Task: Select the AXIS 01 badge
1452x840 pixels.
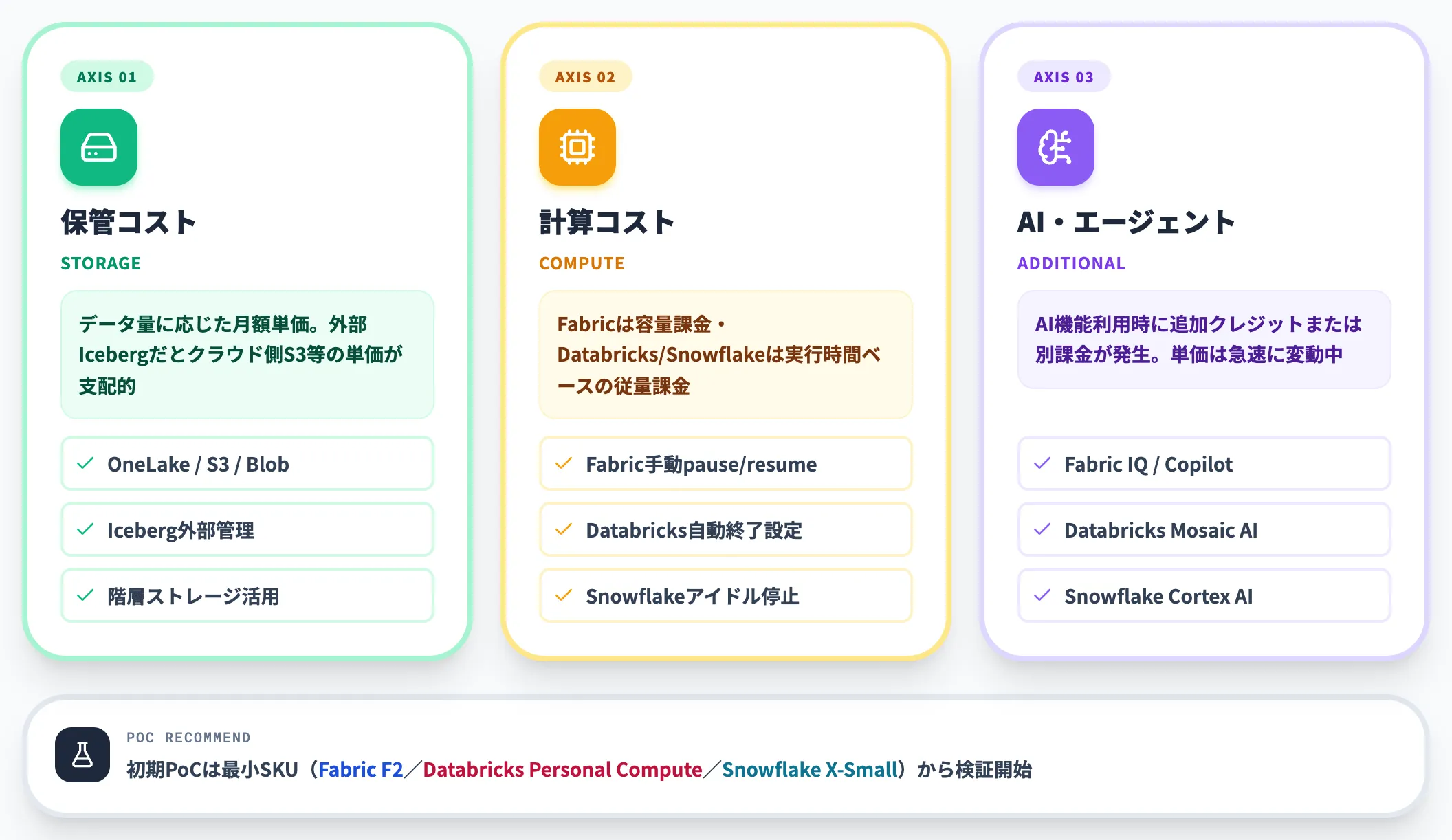Action: click(107, 77)
